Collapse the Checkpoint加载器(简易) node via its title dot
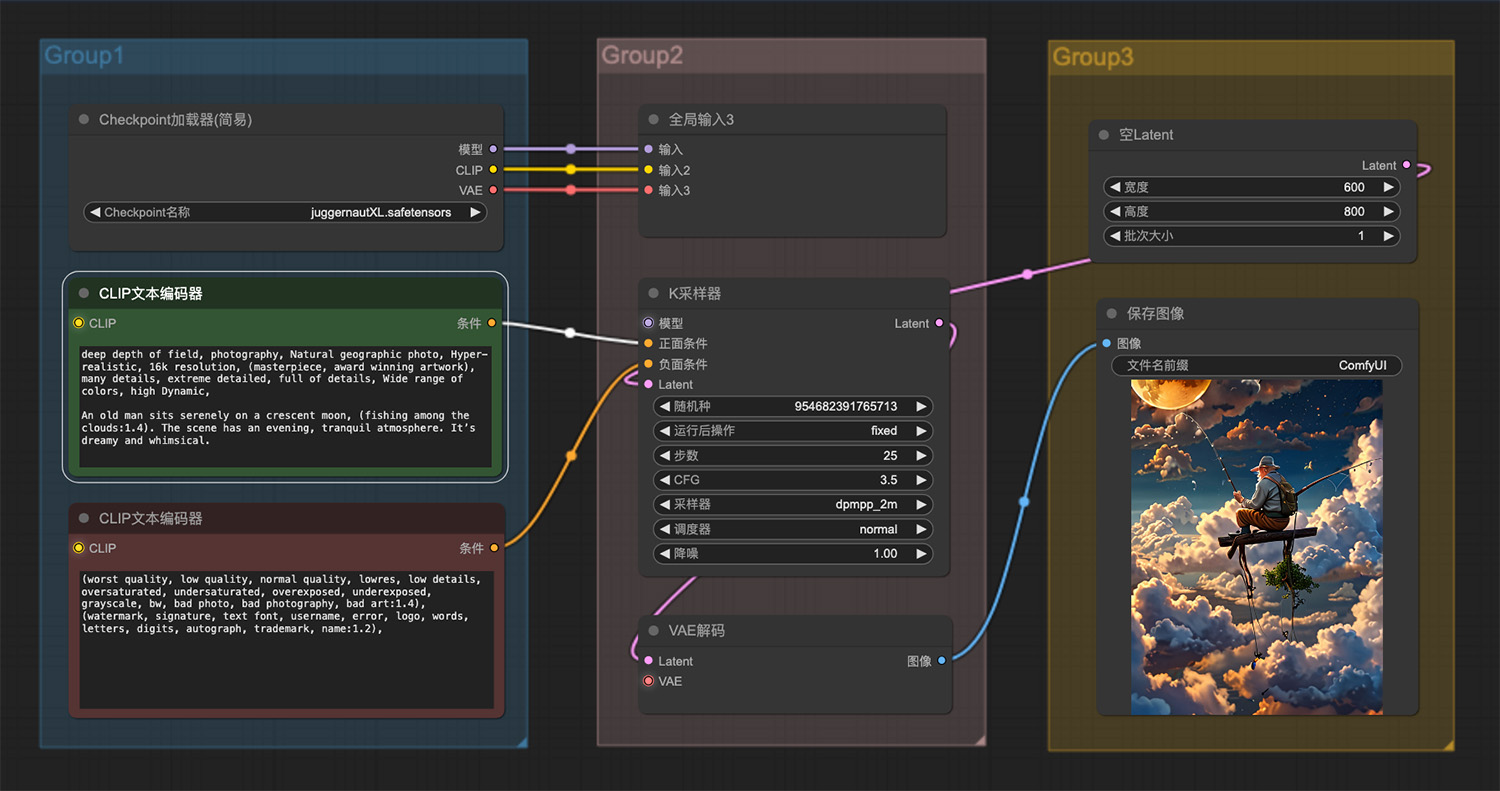Image resolution: width=1500 pixels, height=791 pixels. 84,120
